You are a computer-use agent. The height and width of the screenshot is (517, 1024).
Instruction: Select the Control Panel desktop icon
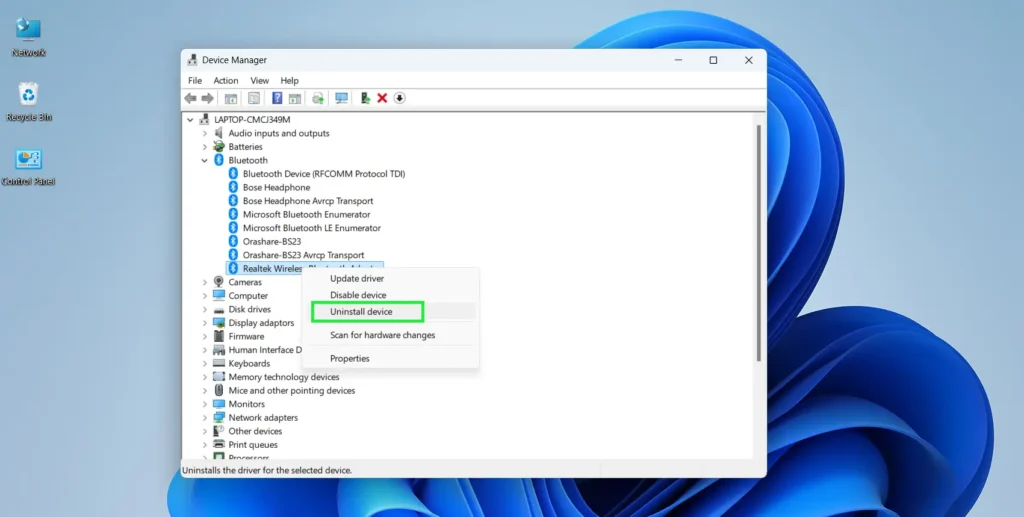(x=28, y=166)
